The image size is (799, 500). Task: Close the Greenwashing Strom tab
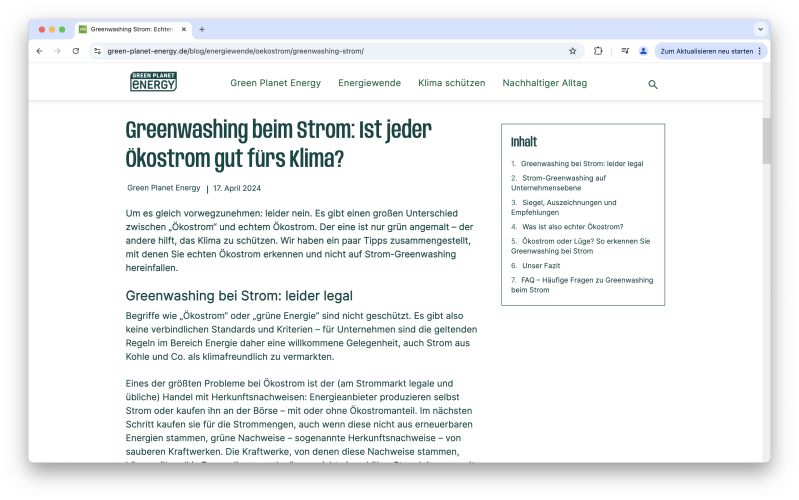pyautogui.click(x=184, y=30)
